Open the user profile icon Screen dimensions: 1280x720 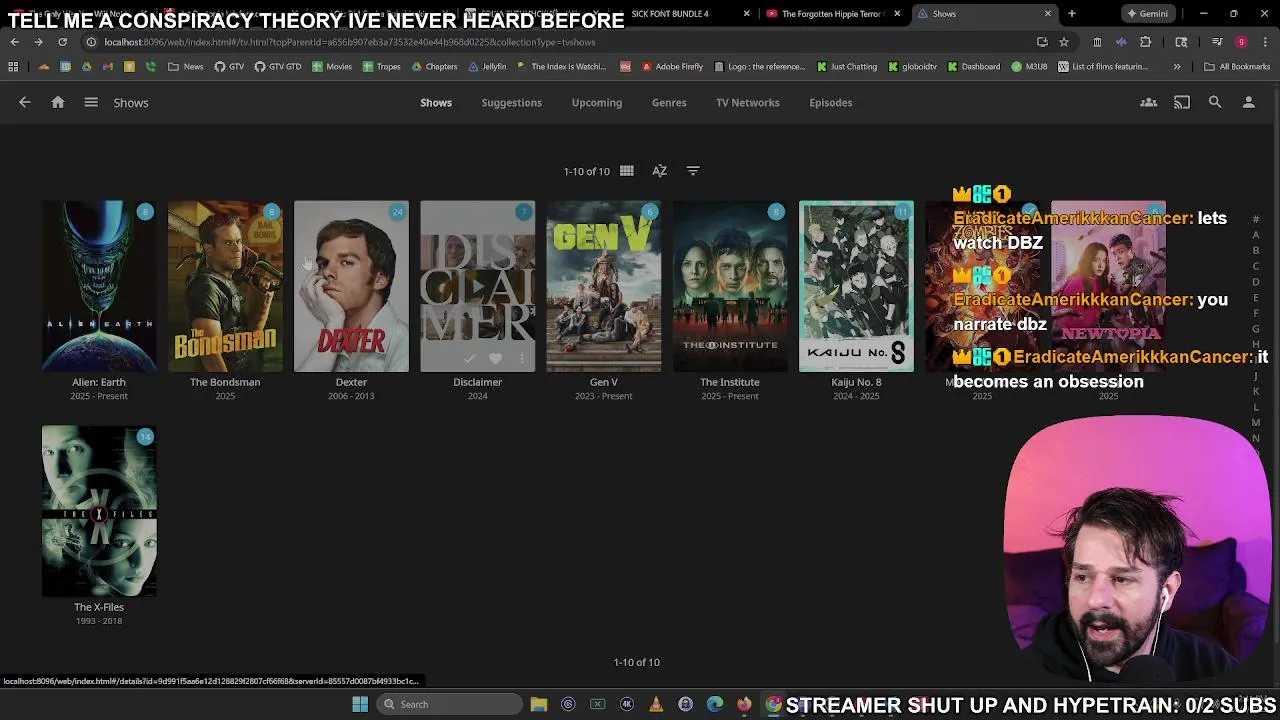click(1248, 102)
